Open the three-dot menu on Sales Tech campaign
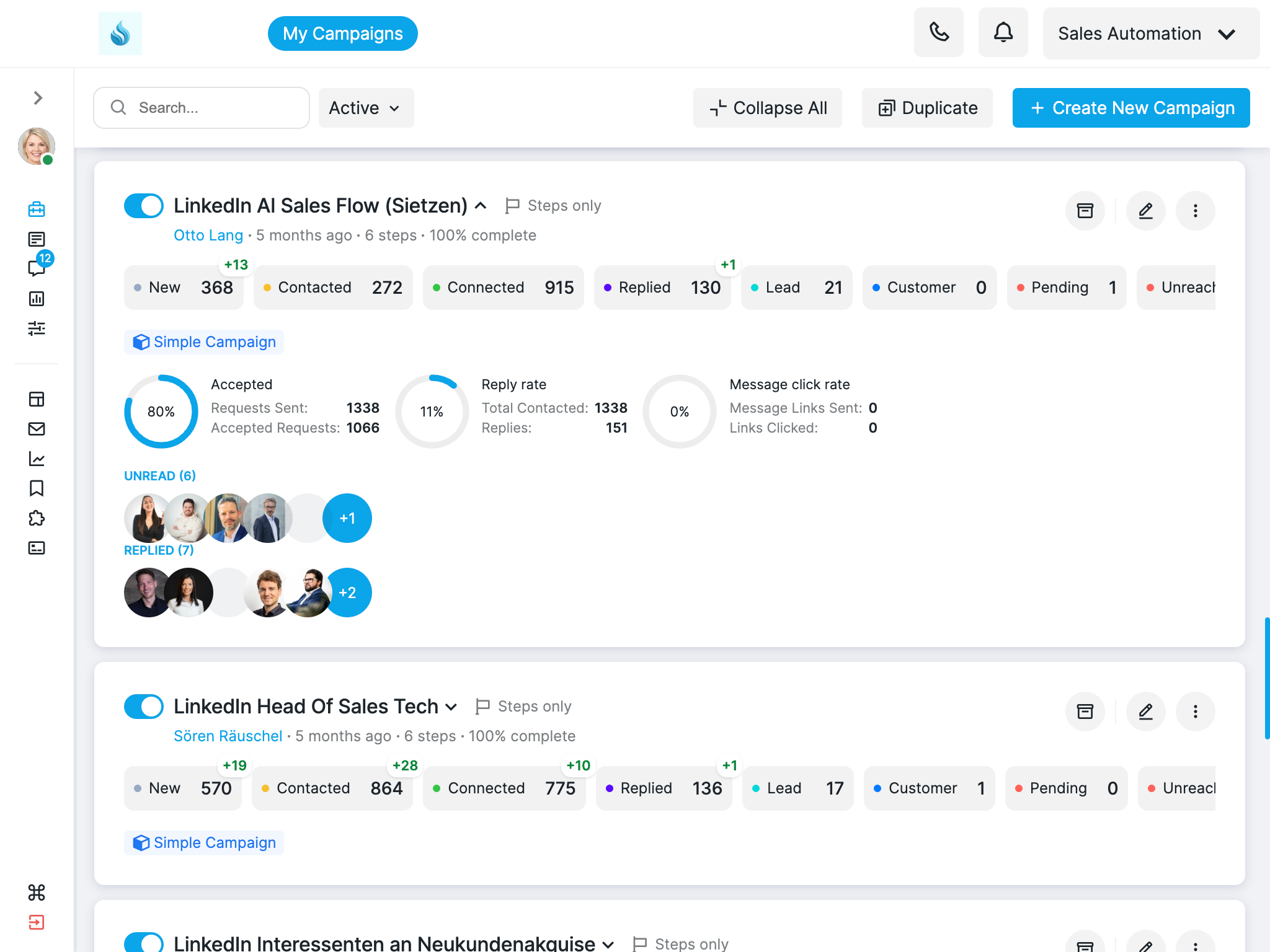This screenshot has width=1270, height=952. click(1195, 712)
